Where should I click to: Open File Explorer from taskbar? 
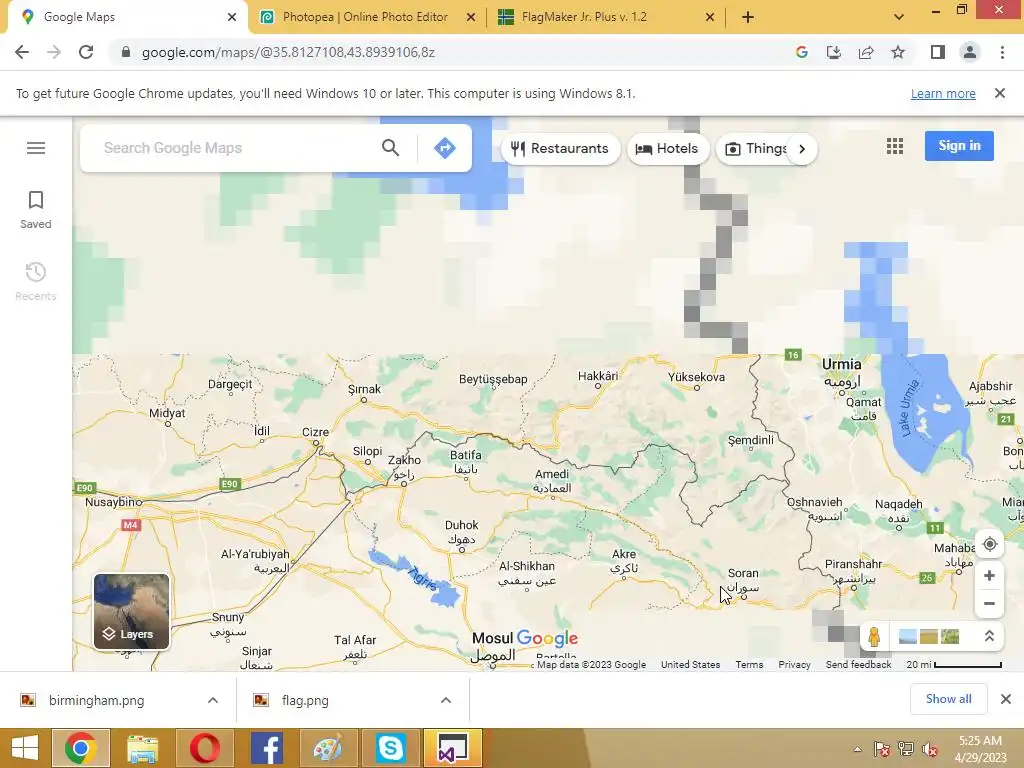click(x=142, y=748)
